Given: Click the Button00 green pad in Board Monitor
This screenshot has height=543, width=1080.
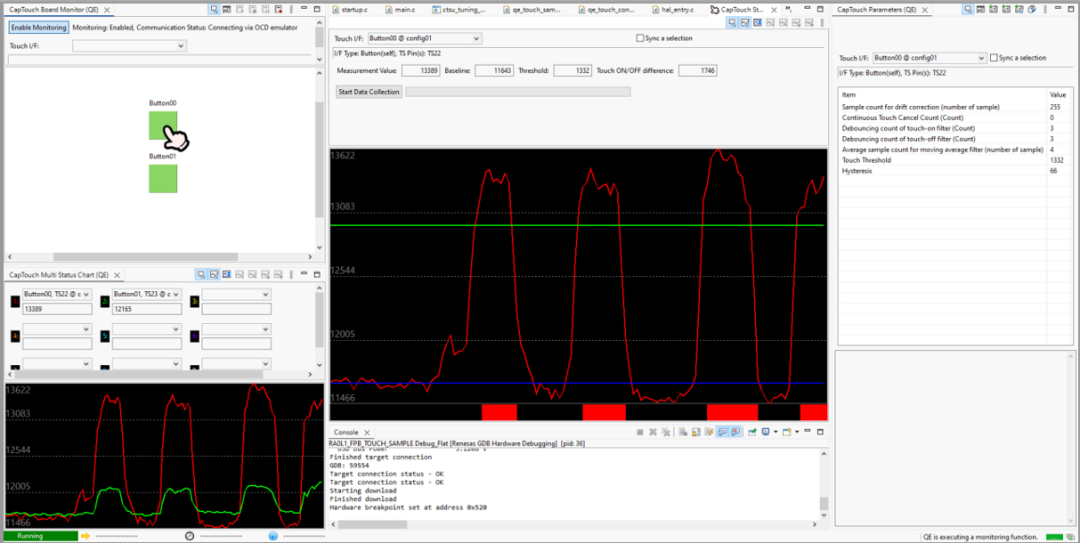Looking at the screenshot, I should coord(160,123).
